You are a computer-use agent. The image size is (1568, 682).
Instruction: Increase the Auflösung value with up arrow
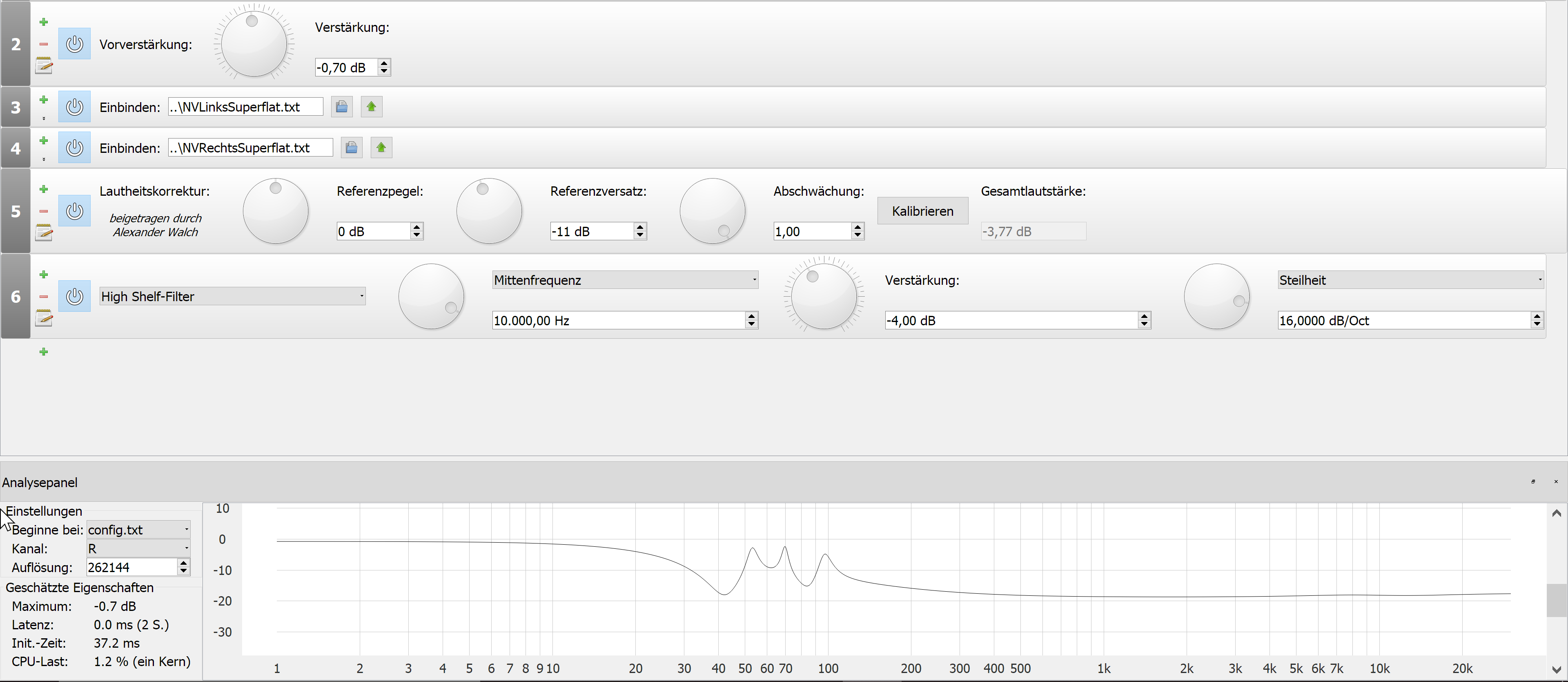pos(183,563)
